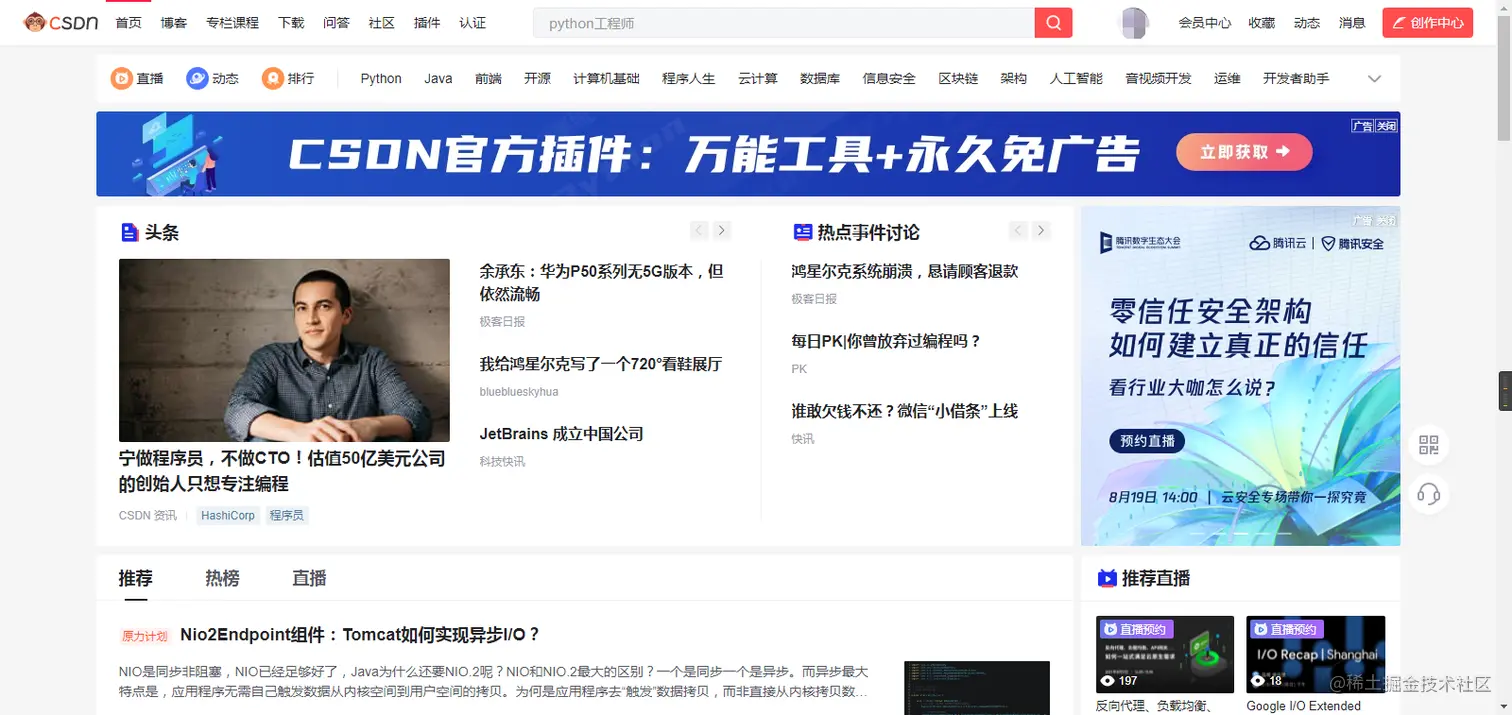Click the 立即获取 banner button
Screen dimensions: 1512x715
(1244, 153)
